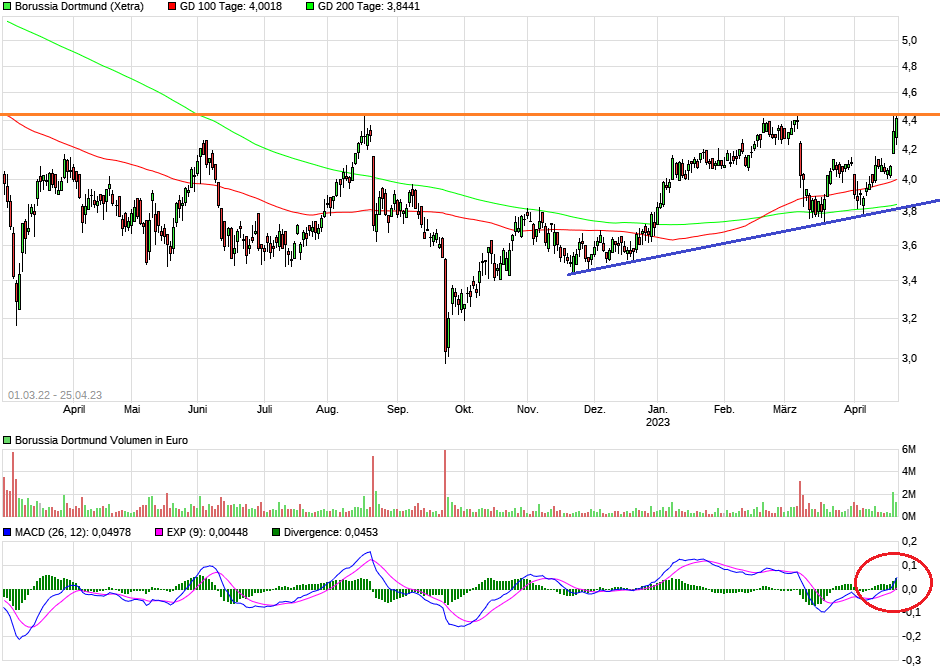Click the price axis value '3,6'

pyautogui.click(x=909, y=245)
